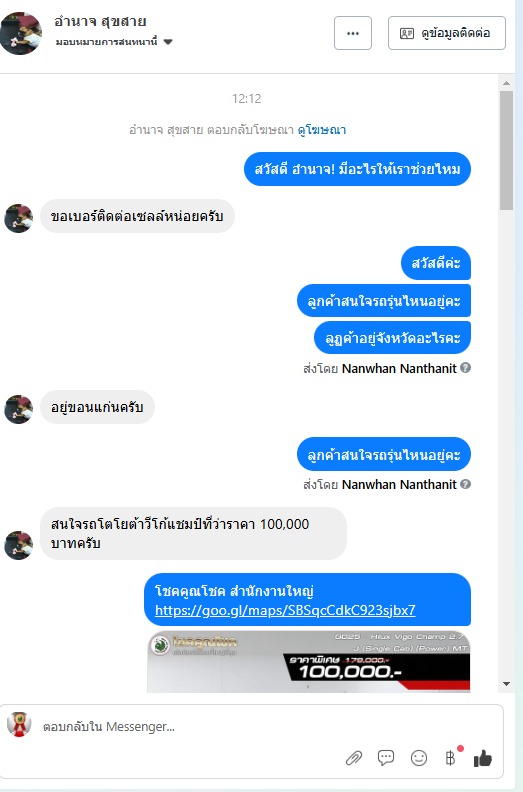Click the conversation scrollbar thumb
This screenshot has height=792, width=523.
(506, 150)
